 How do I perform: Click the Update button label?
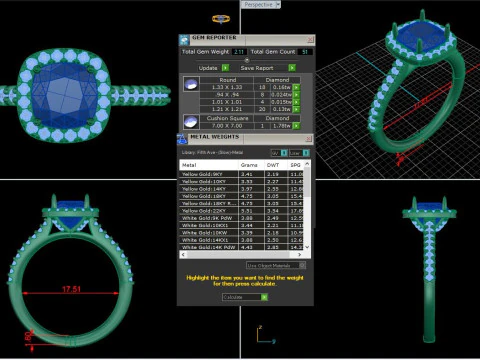tap(208, 68)
